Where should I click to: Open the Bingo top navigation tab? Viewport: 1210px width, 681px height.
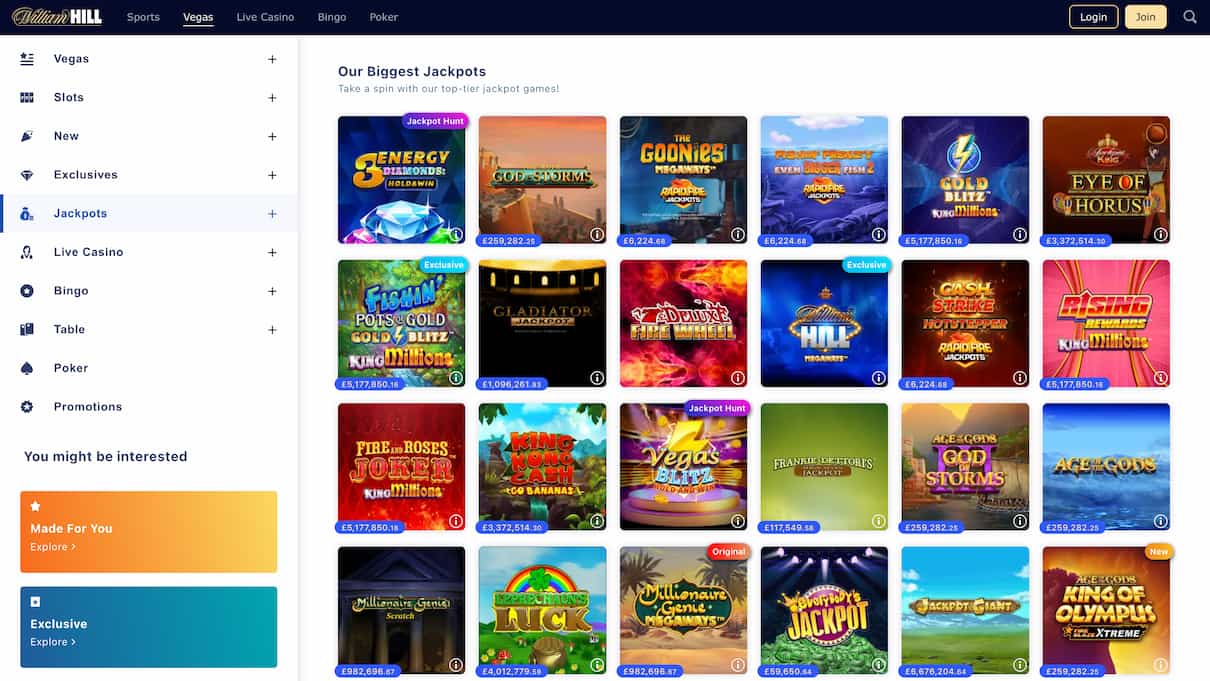click(x=332, y=17)
